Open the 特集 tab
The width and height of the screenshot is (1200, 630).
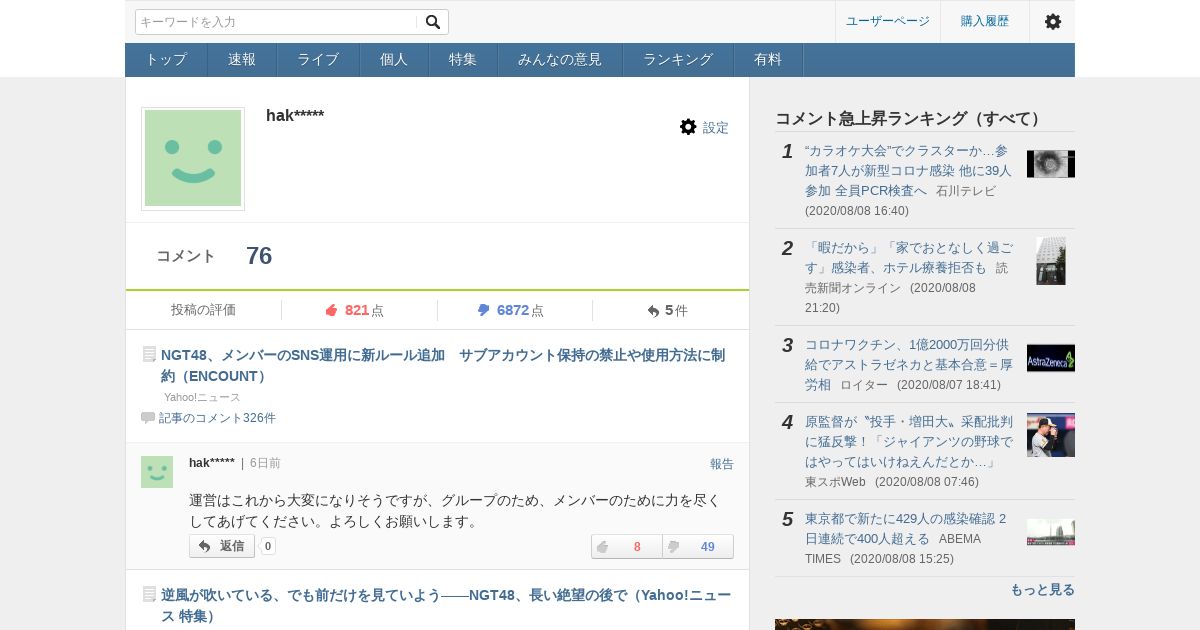463,60
